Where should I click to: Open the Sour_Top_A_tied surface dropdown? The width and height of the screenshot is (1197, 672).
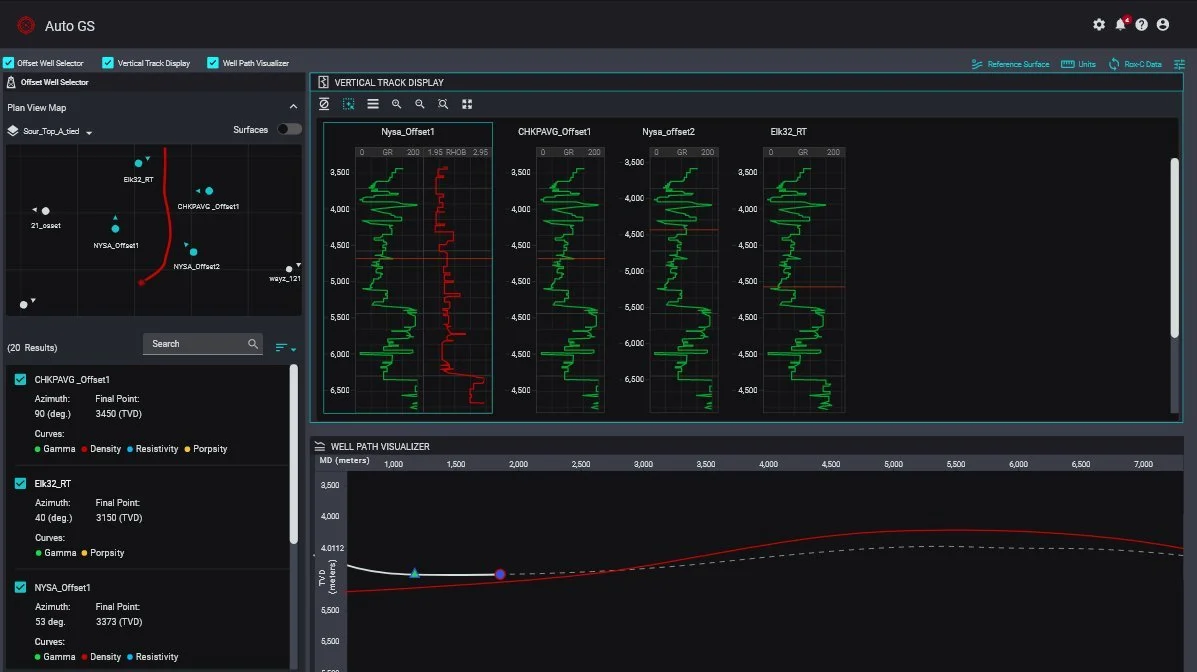coord(89,132)
